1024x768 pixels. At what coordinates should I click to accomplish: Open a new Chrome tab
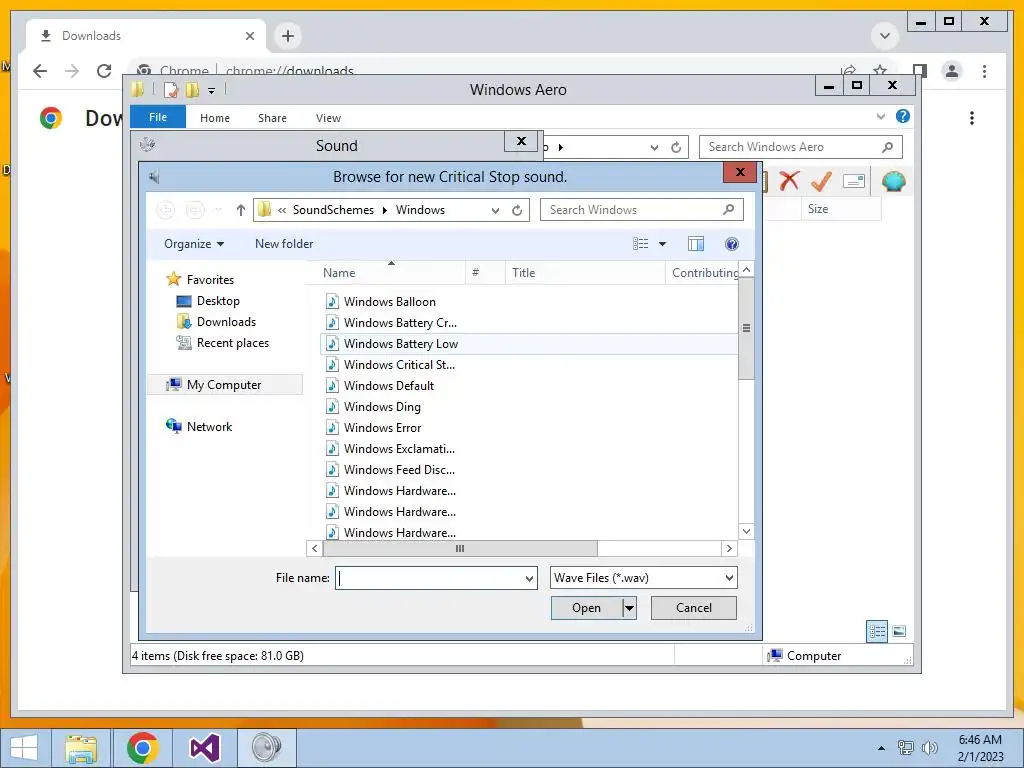pos(288,36)
